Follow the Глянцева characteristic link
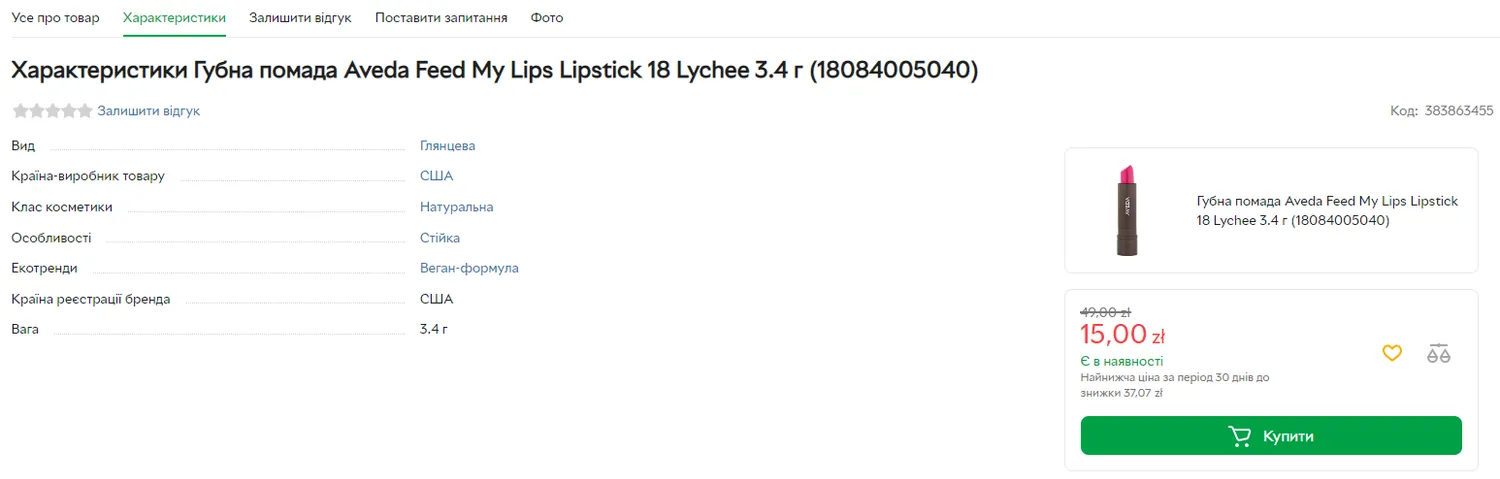The height and width of the screenshot is (479, 1500). (447, 146)
